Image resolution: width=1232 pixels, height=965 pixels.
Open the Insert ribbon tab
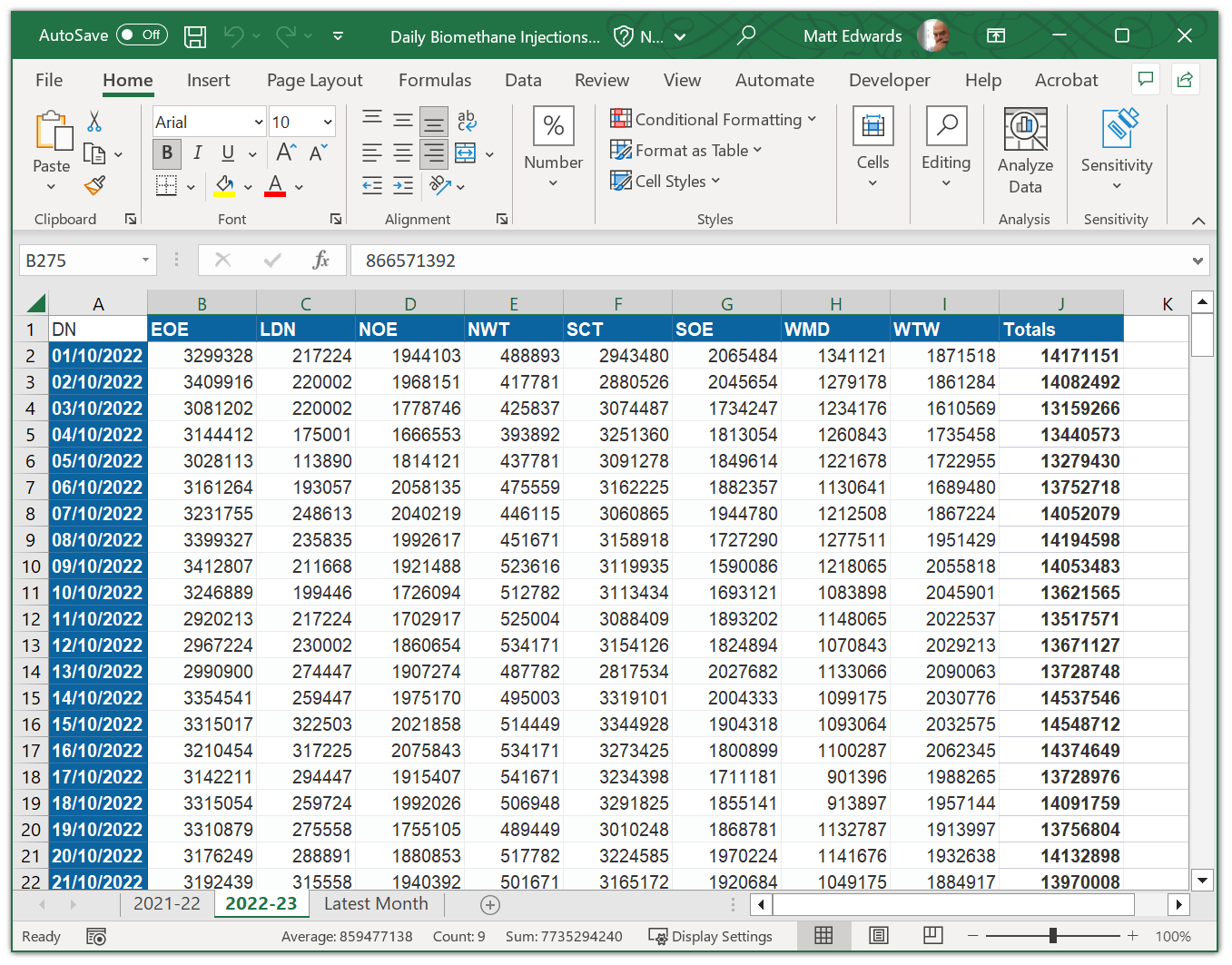(209, 80)
